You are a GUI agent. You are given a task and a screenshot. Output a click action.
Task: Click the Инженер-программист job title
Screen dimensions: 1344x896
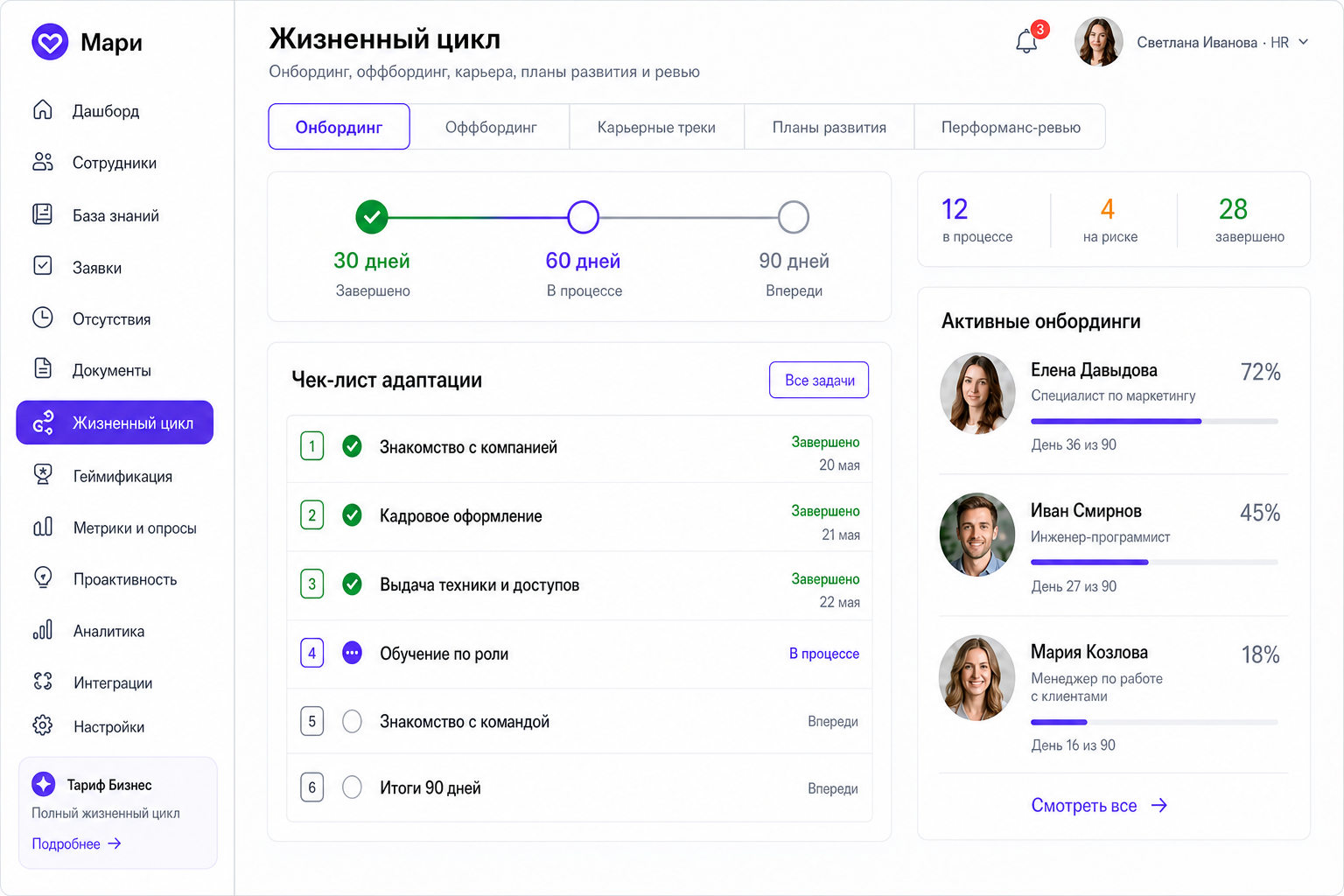(1100, 537)
